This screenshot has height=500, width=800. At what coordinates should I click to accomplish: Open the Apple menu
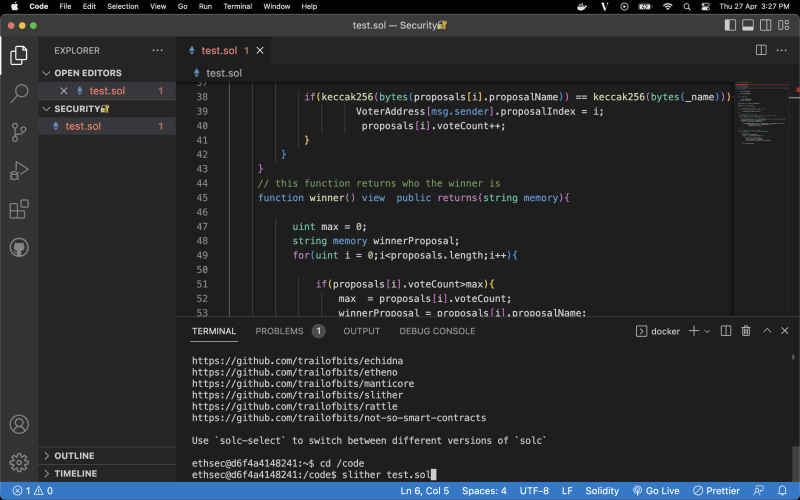(x=14, y=7)
